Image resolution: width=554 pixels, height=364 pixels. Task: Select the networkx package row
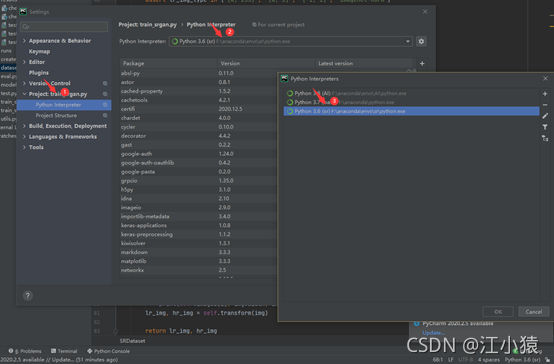(198, 270)
